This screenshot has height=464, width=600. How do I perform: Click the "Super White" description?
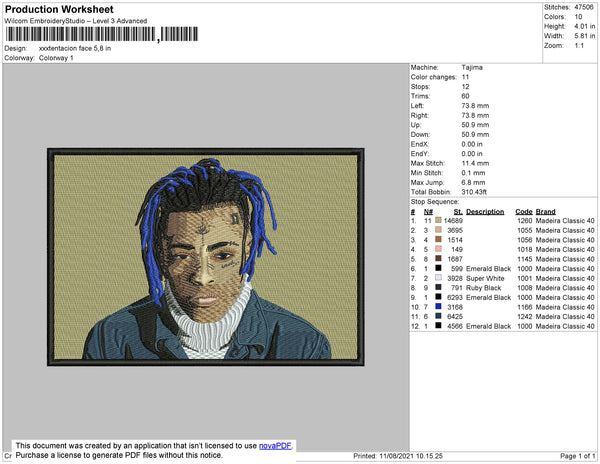(485, 278)
